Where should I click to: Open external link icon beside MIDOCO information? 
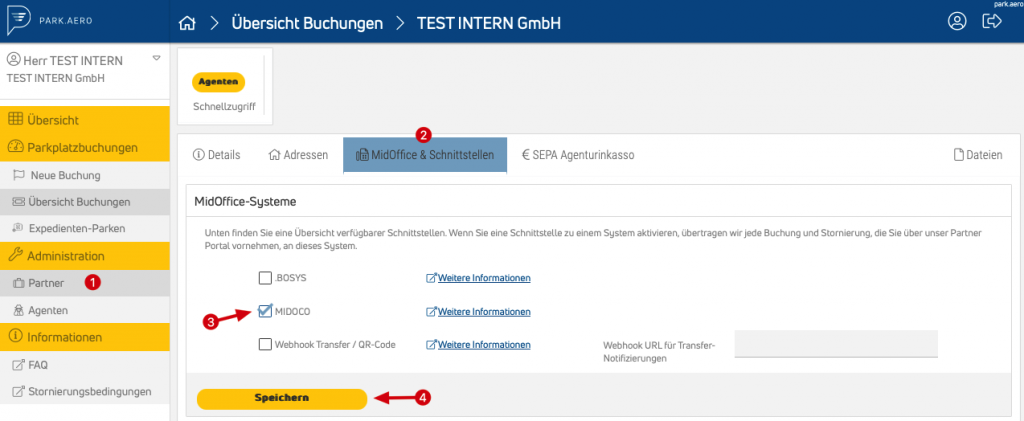click(431, 311)
